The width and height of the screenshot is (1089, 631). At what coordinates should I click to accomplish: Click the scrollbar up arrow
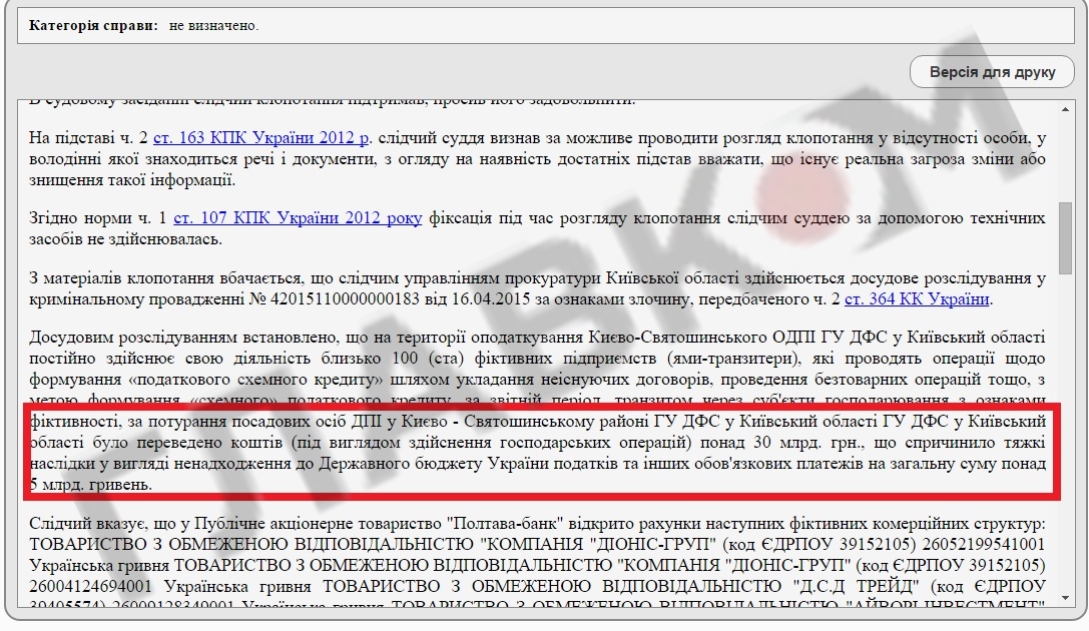[1066, 107]
